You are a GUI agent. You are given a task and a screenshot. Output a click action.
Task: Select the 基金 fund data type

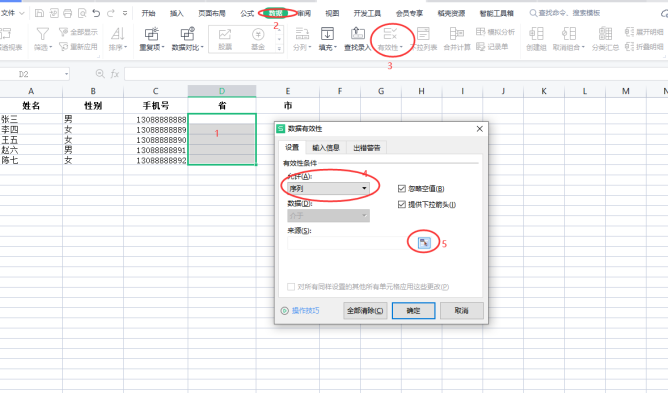click(x=258, y=39)
